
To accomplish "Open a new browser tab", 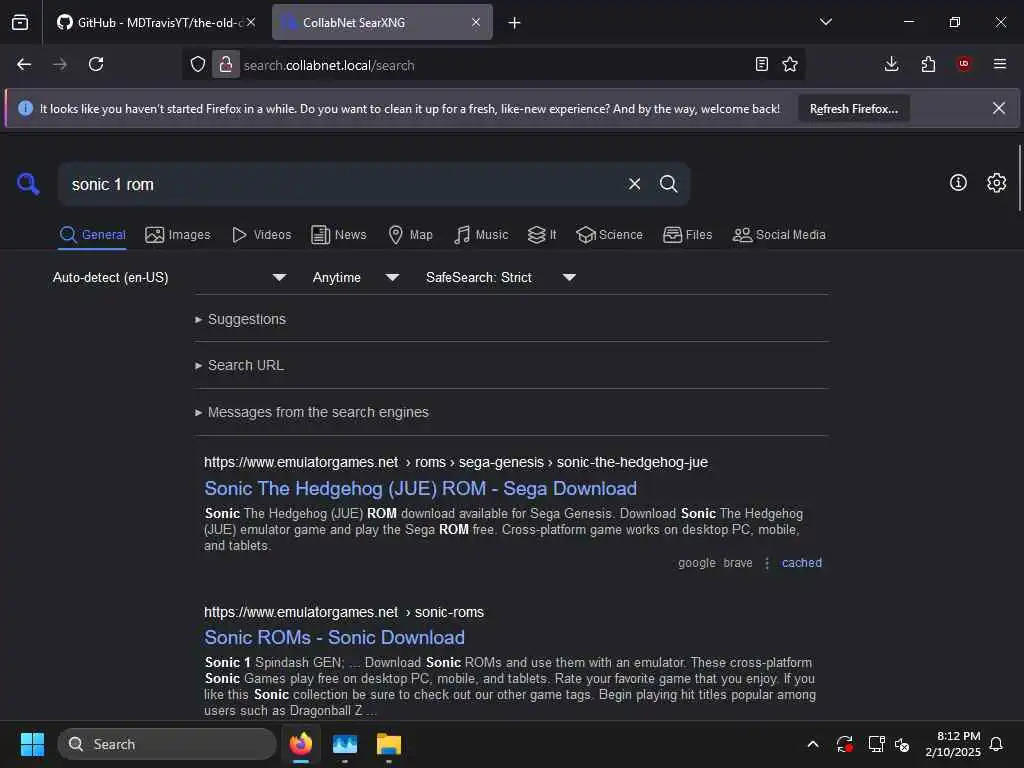I will pos(515,23).
